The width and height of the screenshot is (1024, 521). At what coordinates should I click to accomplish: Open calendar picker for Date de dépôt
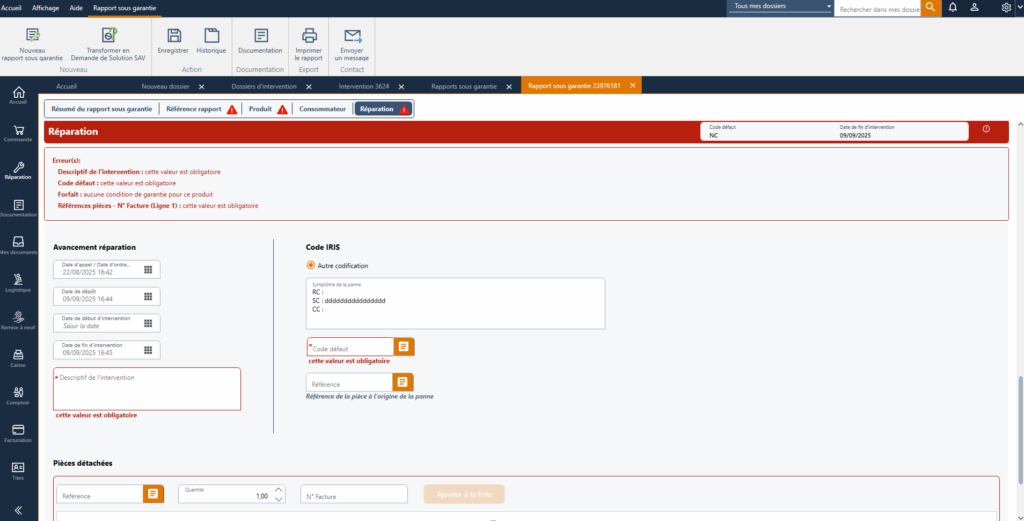[148, 296]
